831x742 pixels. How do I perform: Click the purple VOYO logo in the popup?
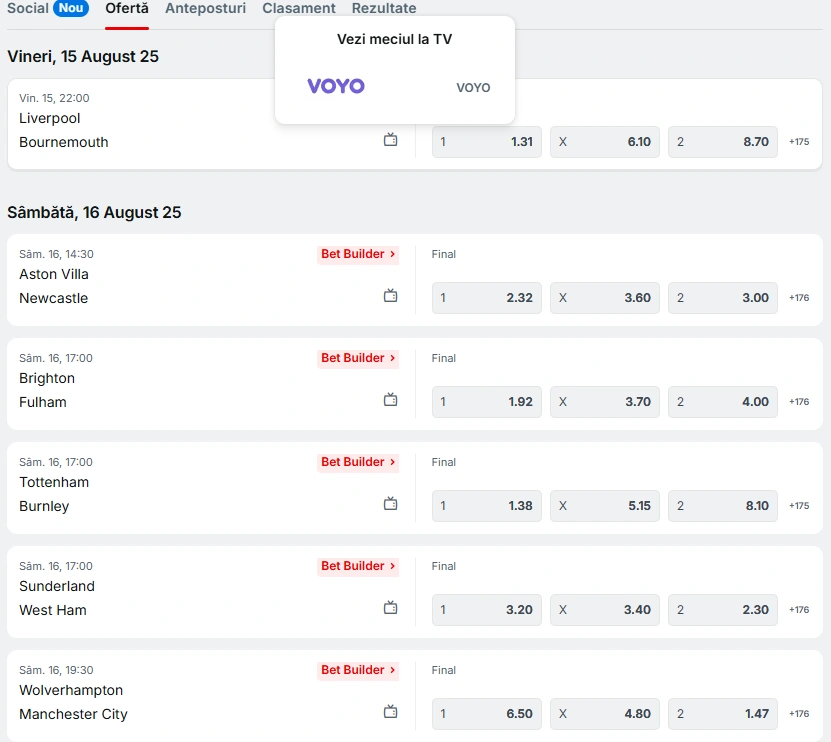[x=336, y=86]
